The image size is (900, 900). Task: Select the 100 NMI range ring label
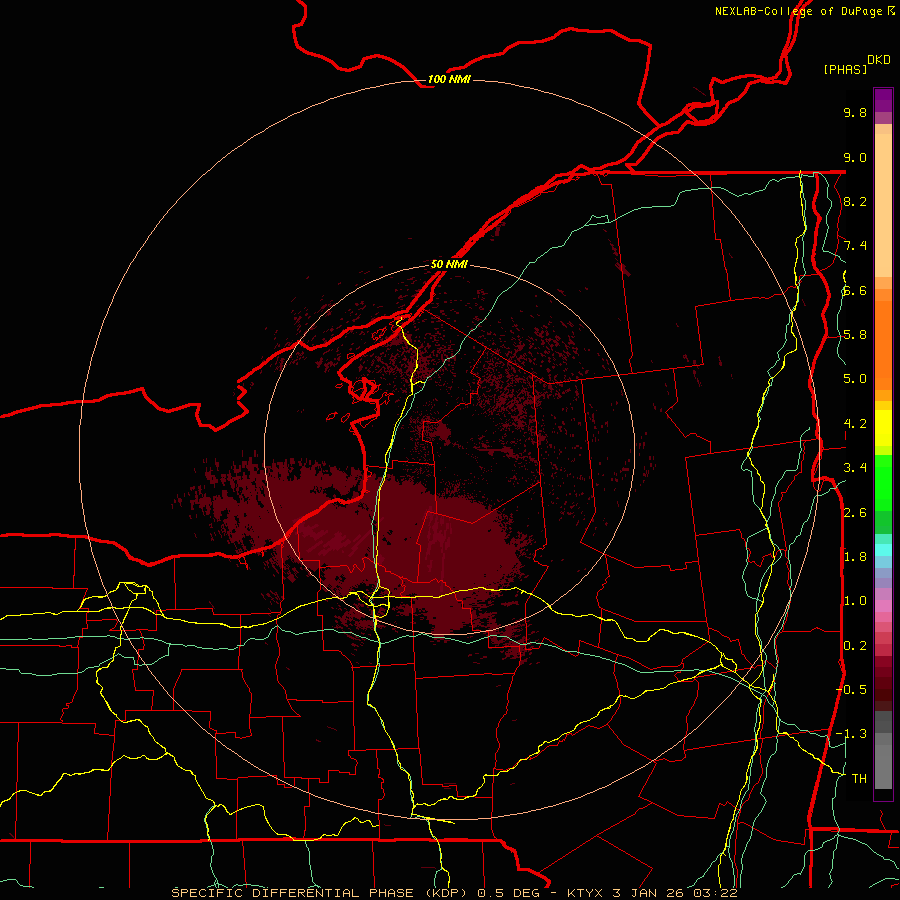pyautogui.click(x=449, y=79)
